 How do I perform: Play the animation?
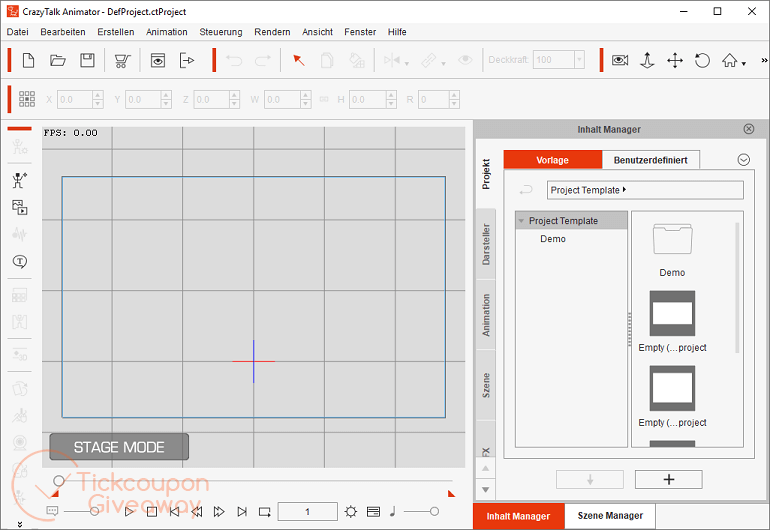129,512
